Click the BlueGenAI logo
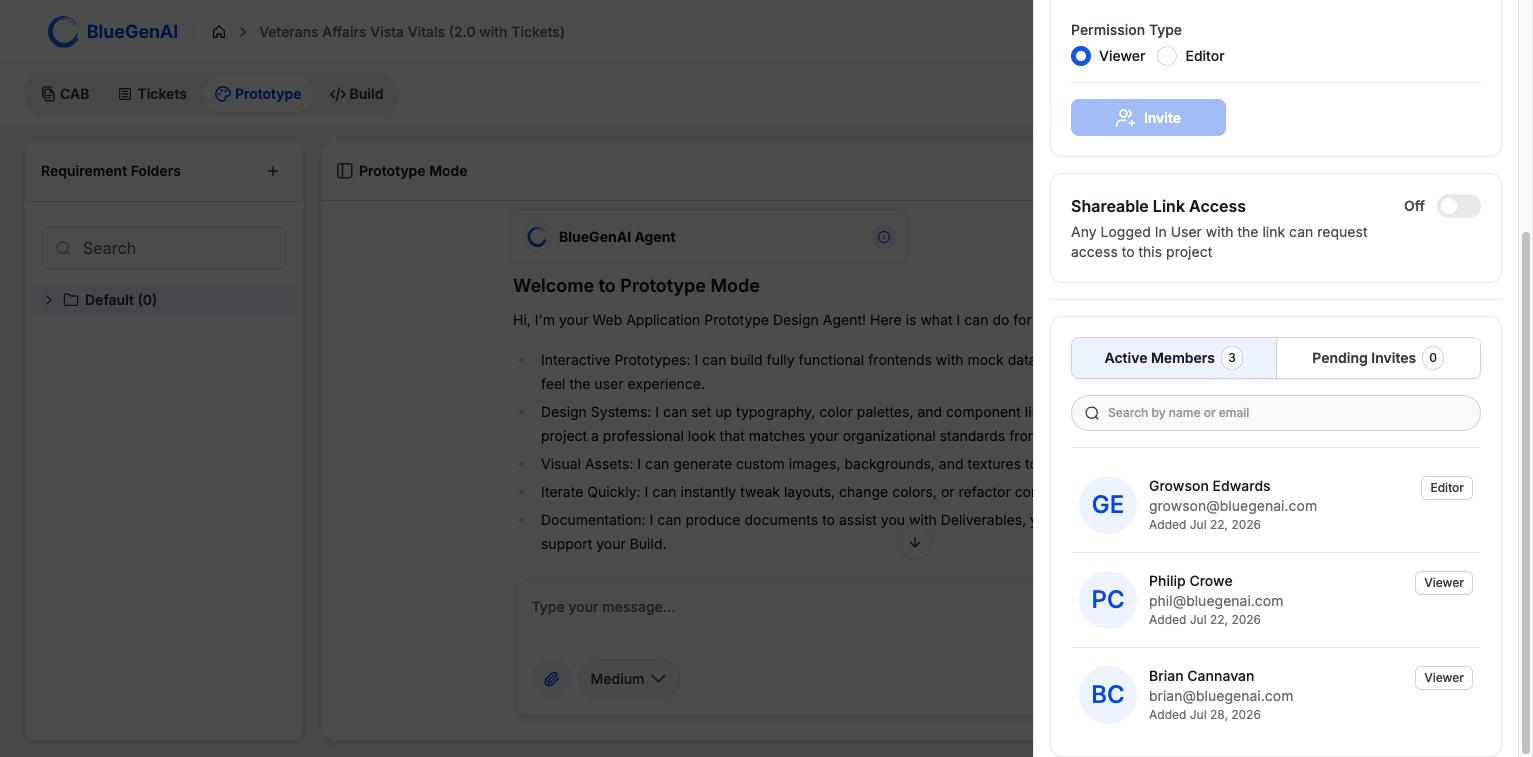The image size is (1533, 757). (113, 32)
